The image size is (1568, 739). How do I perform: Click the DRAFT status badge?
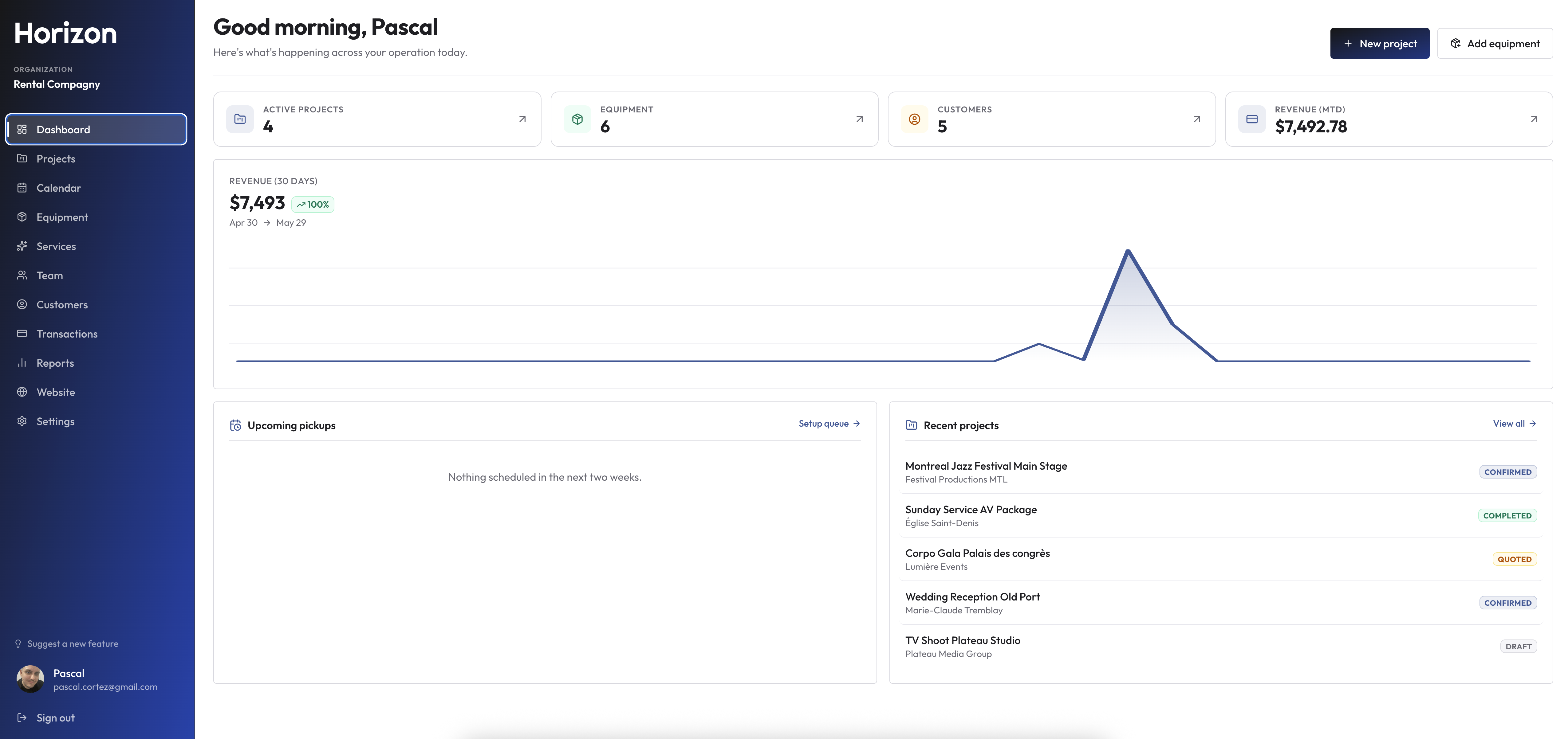(1518, 647)
